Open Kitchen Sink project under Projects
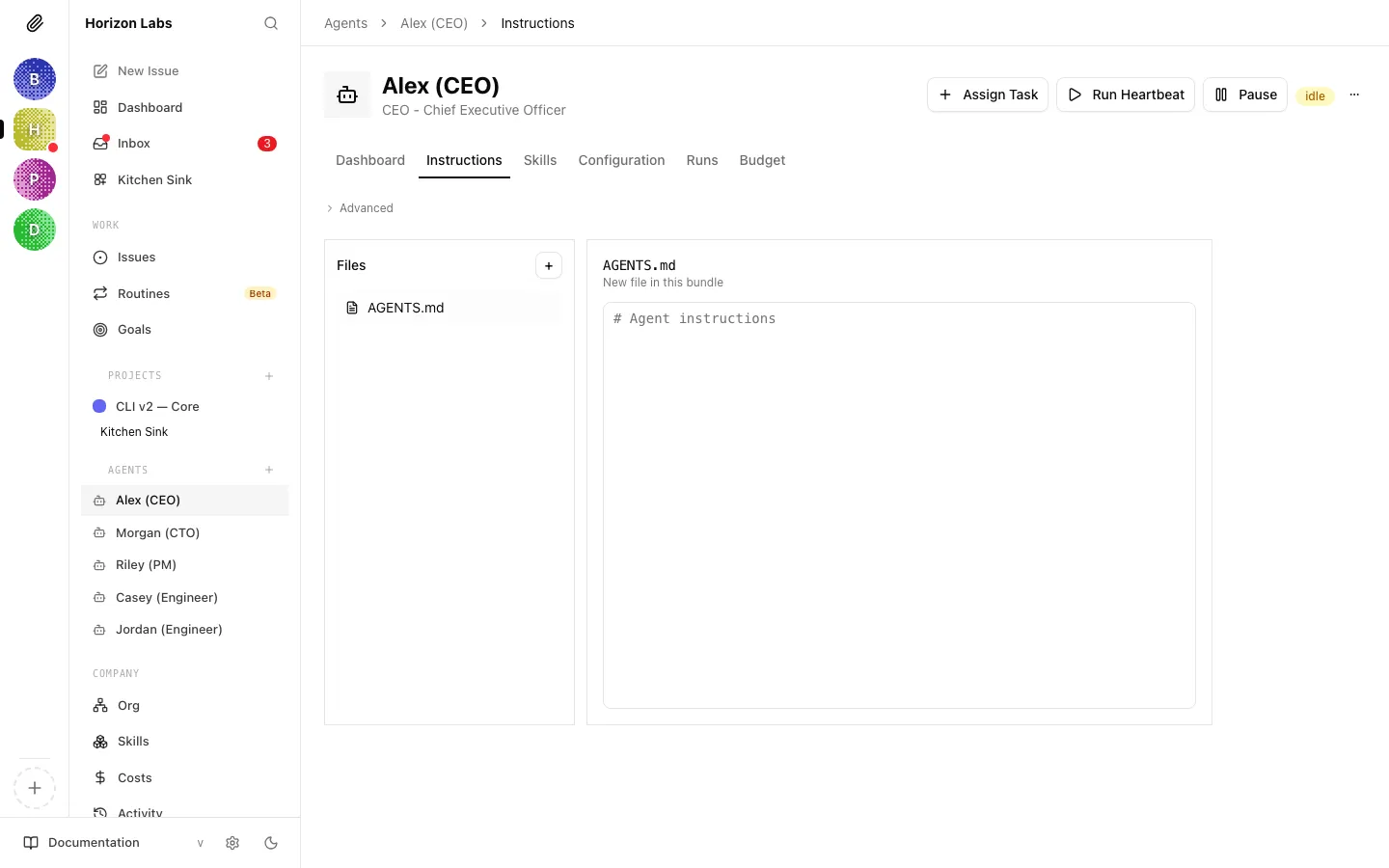The image size is (1389, 868). (134, 432)
